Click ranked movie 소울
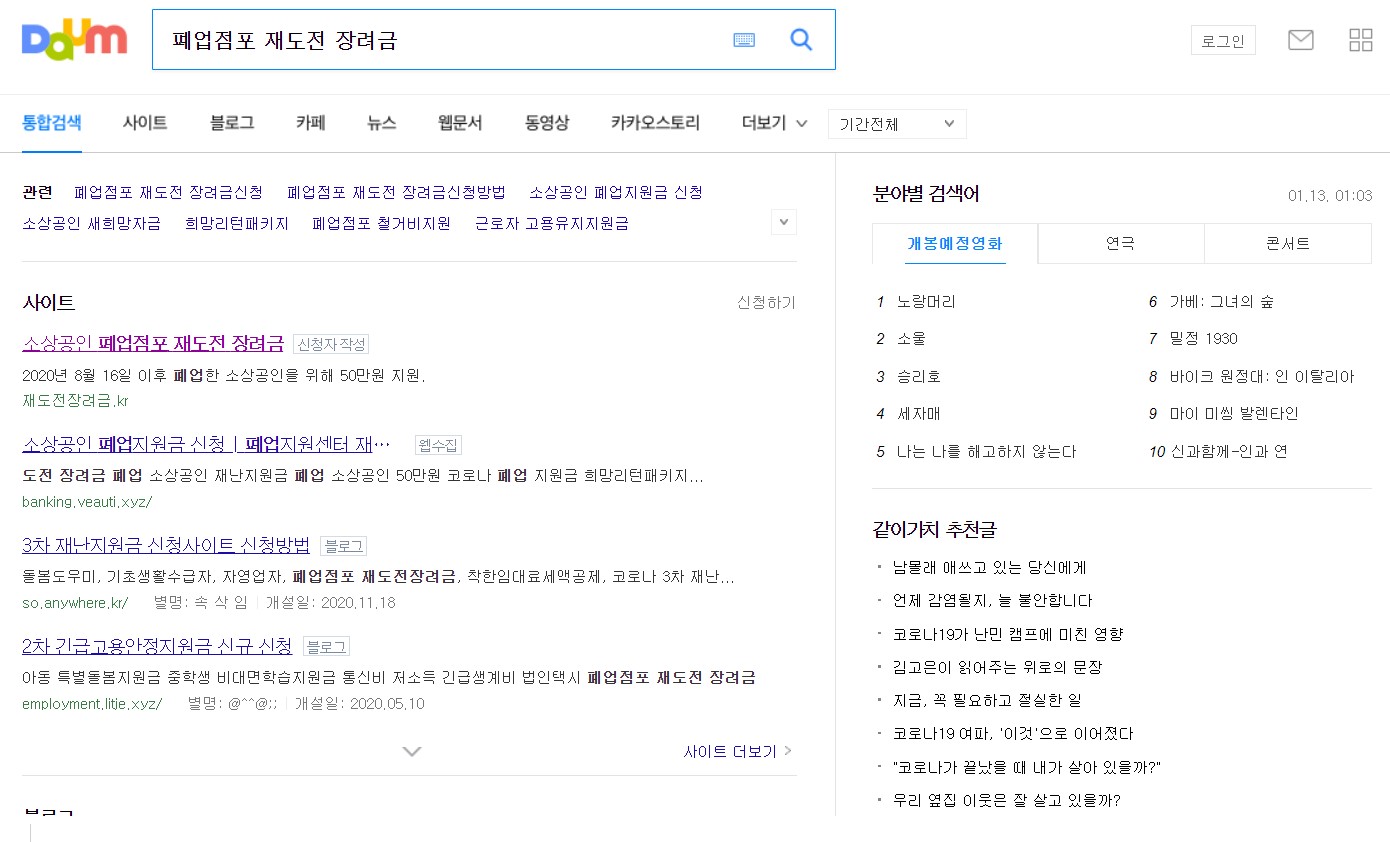Screen dimensions: 1390x842 911,339
